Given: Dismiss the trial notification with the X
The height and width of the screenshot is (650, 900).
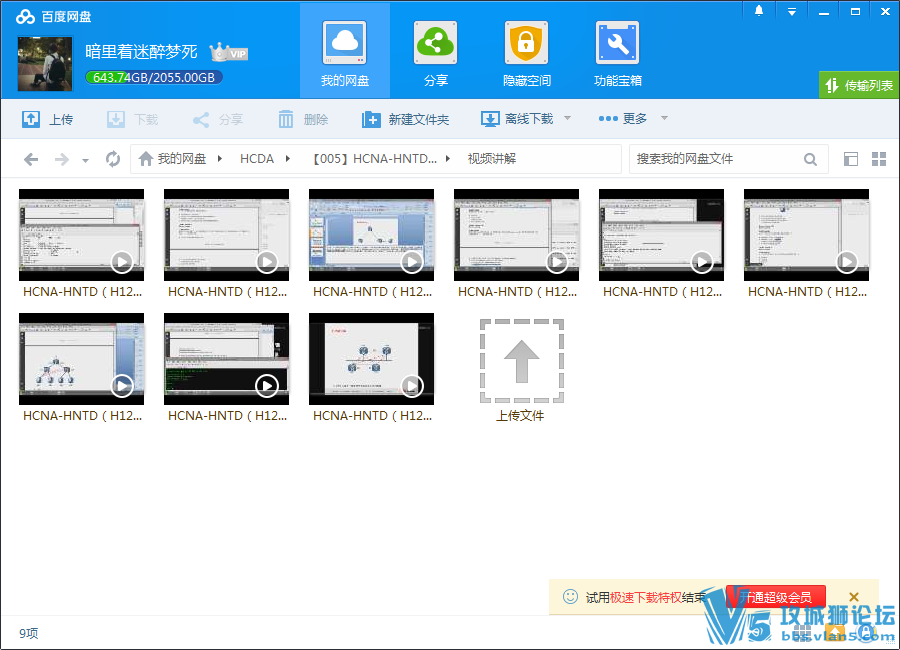Looking at the screenshot, I should point(854,597).
